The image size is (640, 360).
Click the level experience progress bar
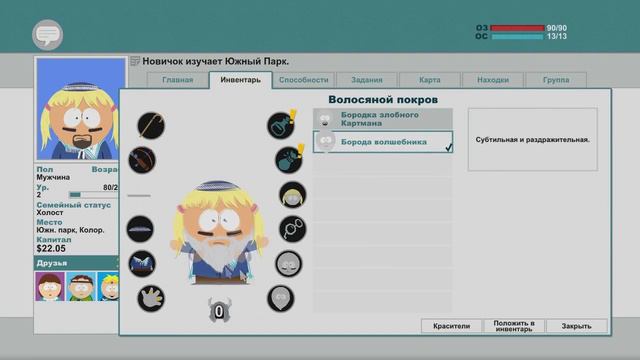(x=94, y=195)
